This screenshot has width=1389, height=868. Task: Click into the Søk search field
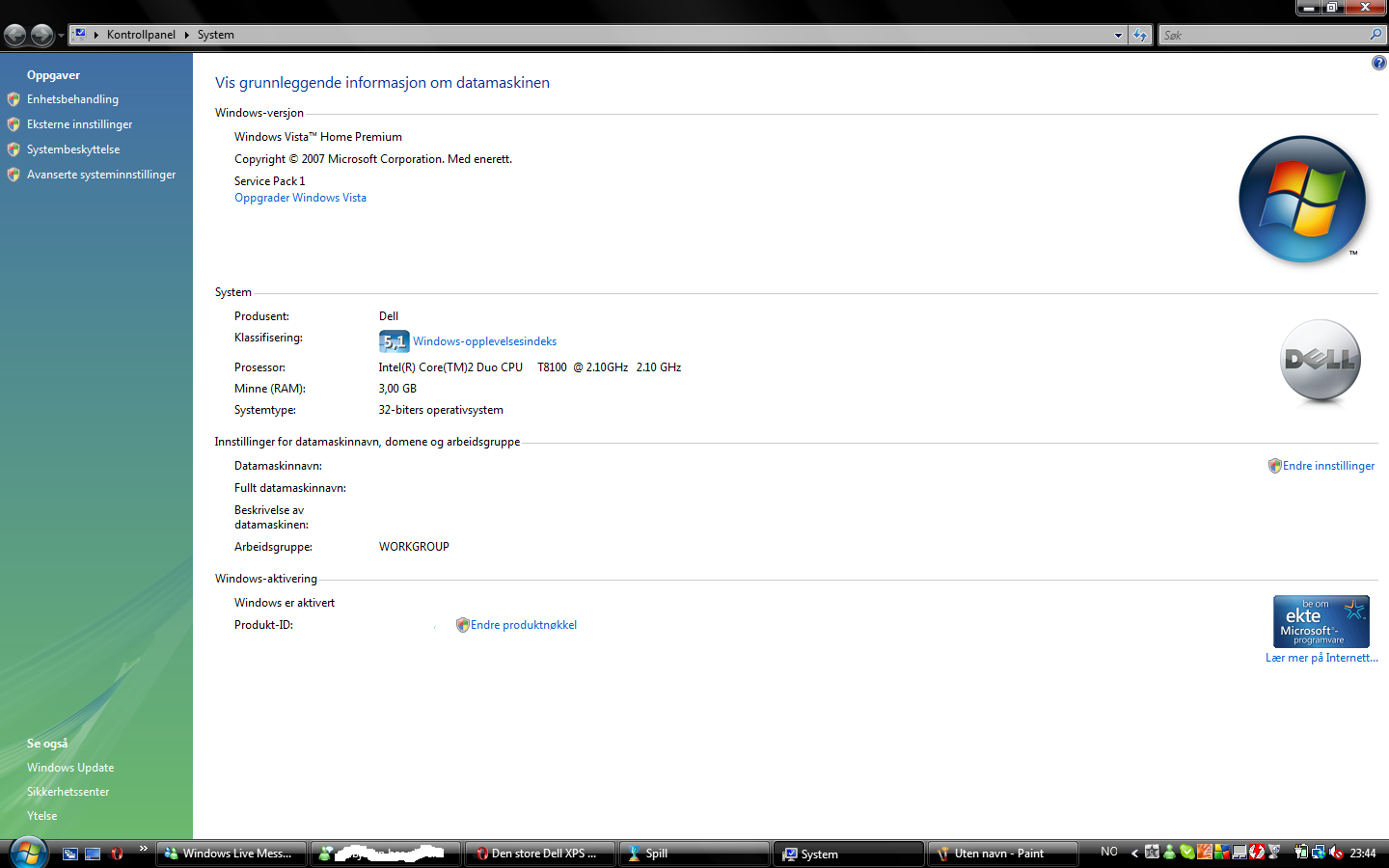pyautogui.click(x=1264, y=35)
